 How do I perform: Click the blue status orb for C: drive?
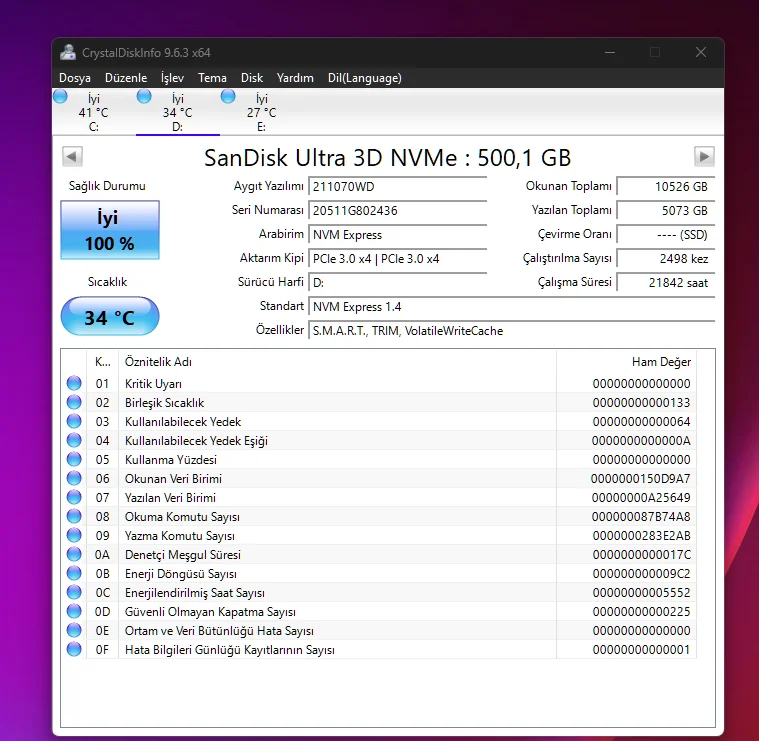coord(61,96)
